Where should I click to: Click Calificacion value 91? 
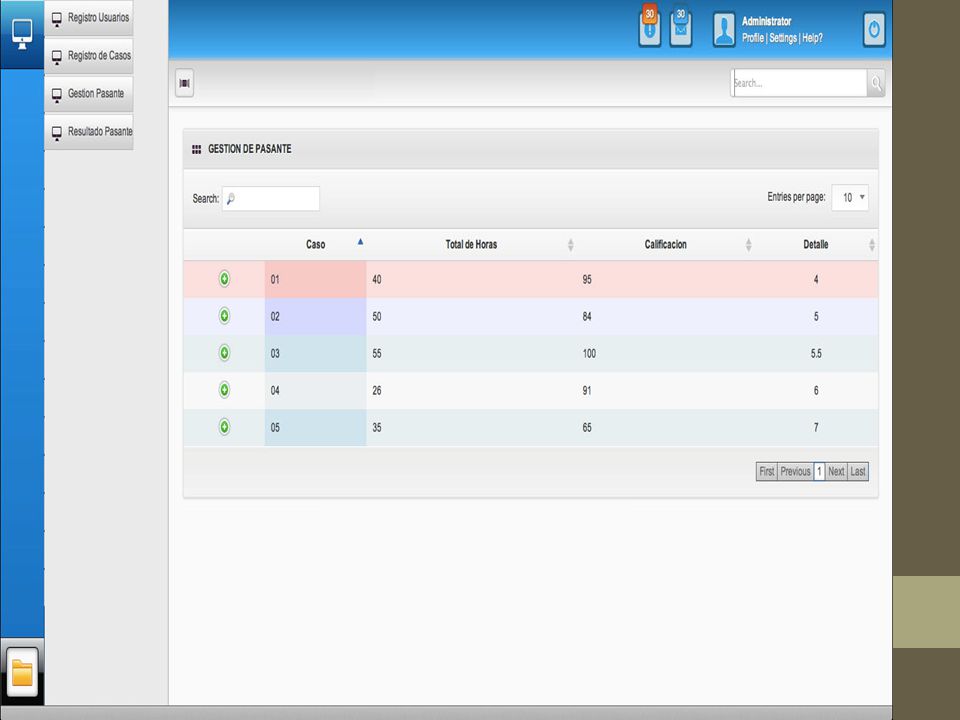click(x=587, y=391)
